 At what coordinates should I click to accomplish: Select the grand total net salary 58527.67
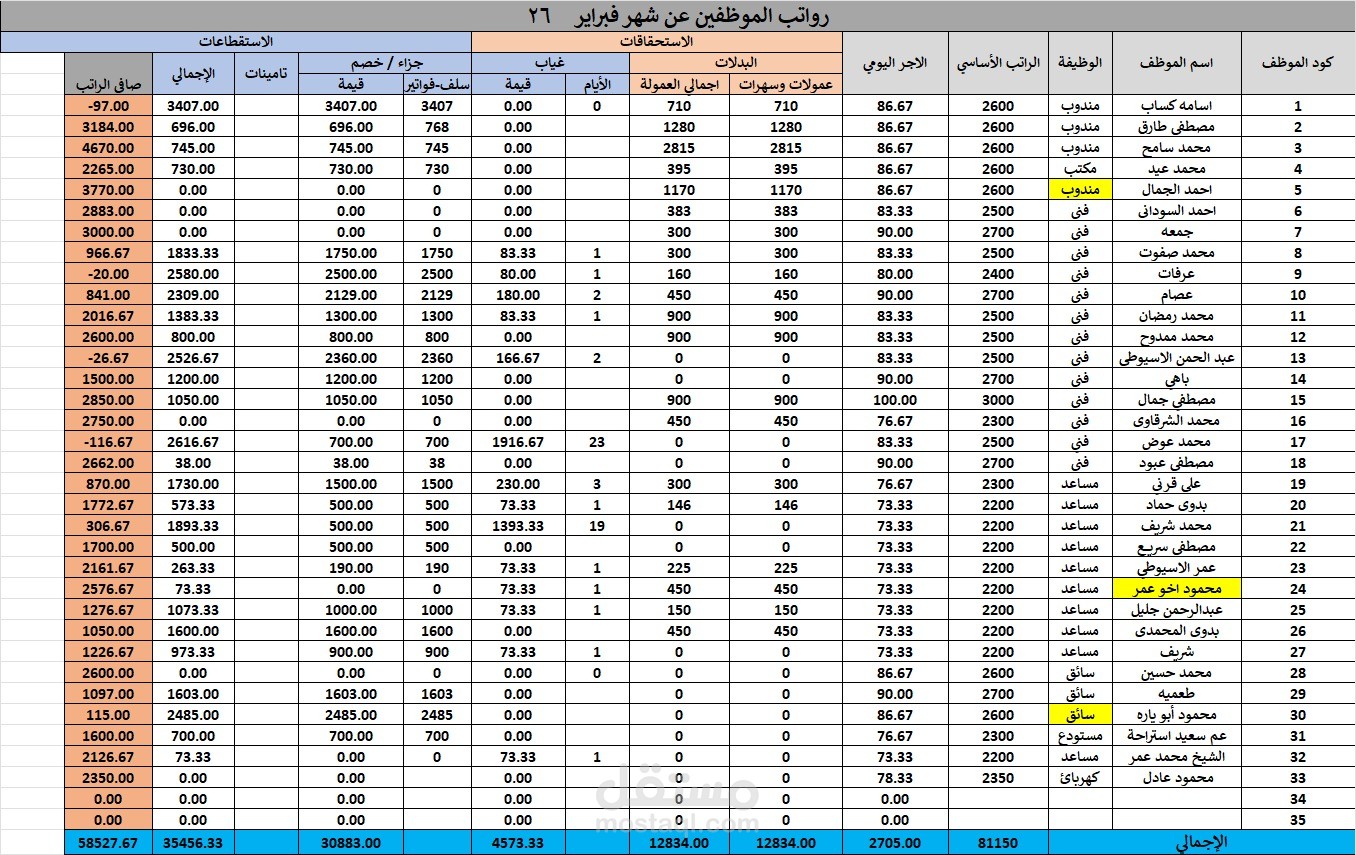(x=108, y=843)
